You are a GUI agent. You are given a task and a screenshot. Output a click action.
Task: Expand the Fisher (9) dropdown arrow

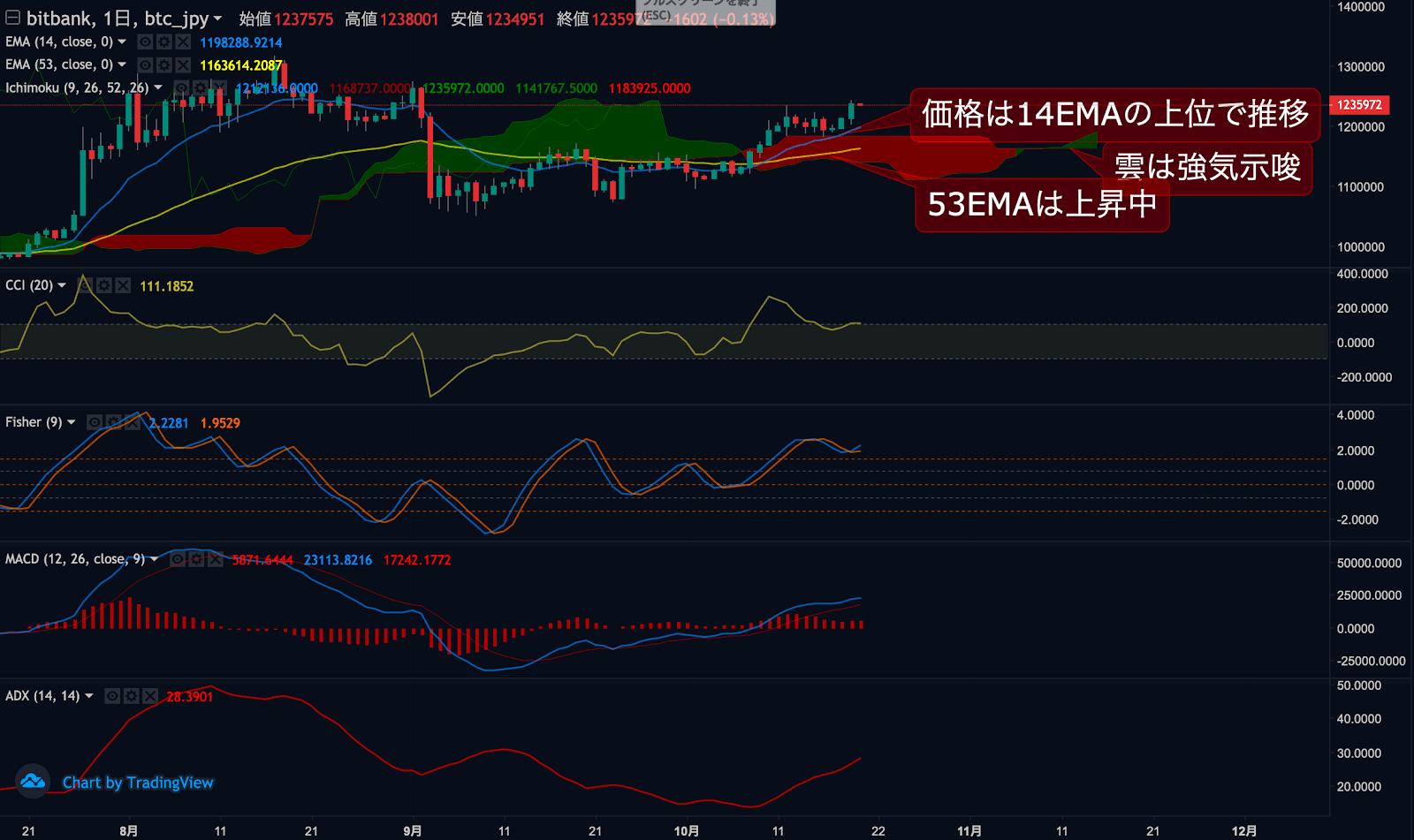click(72, 422)
